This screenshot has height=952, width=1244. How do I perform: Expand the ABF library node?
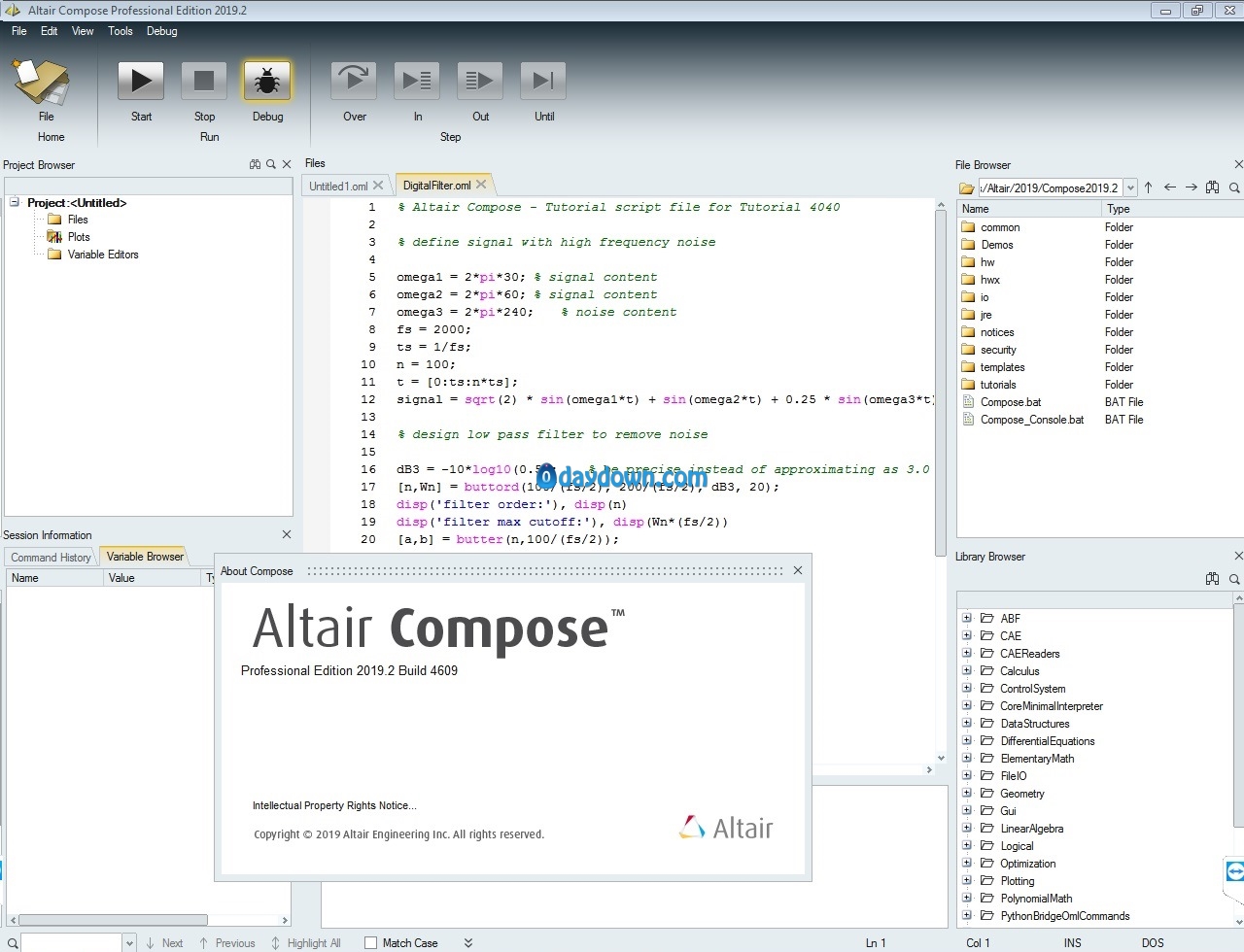[966, 618]
